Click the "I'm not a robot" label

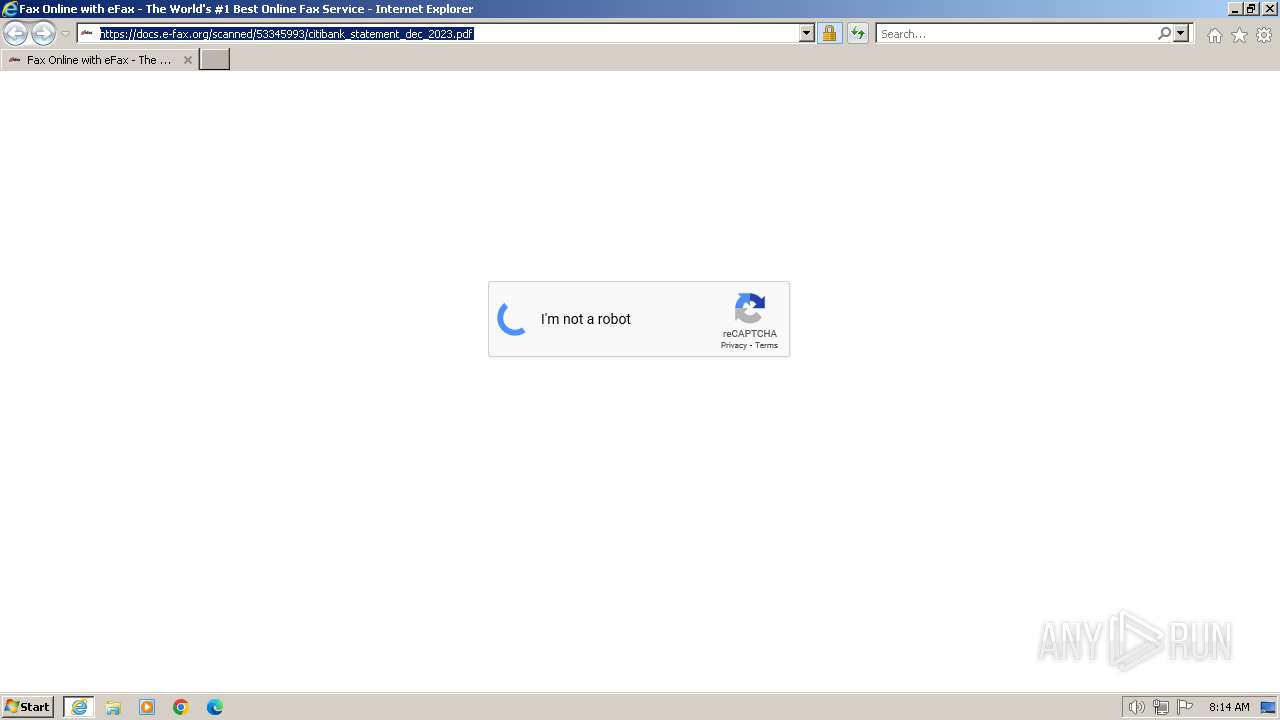coord(586,319)
